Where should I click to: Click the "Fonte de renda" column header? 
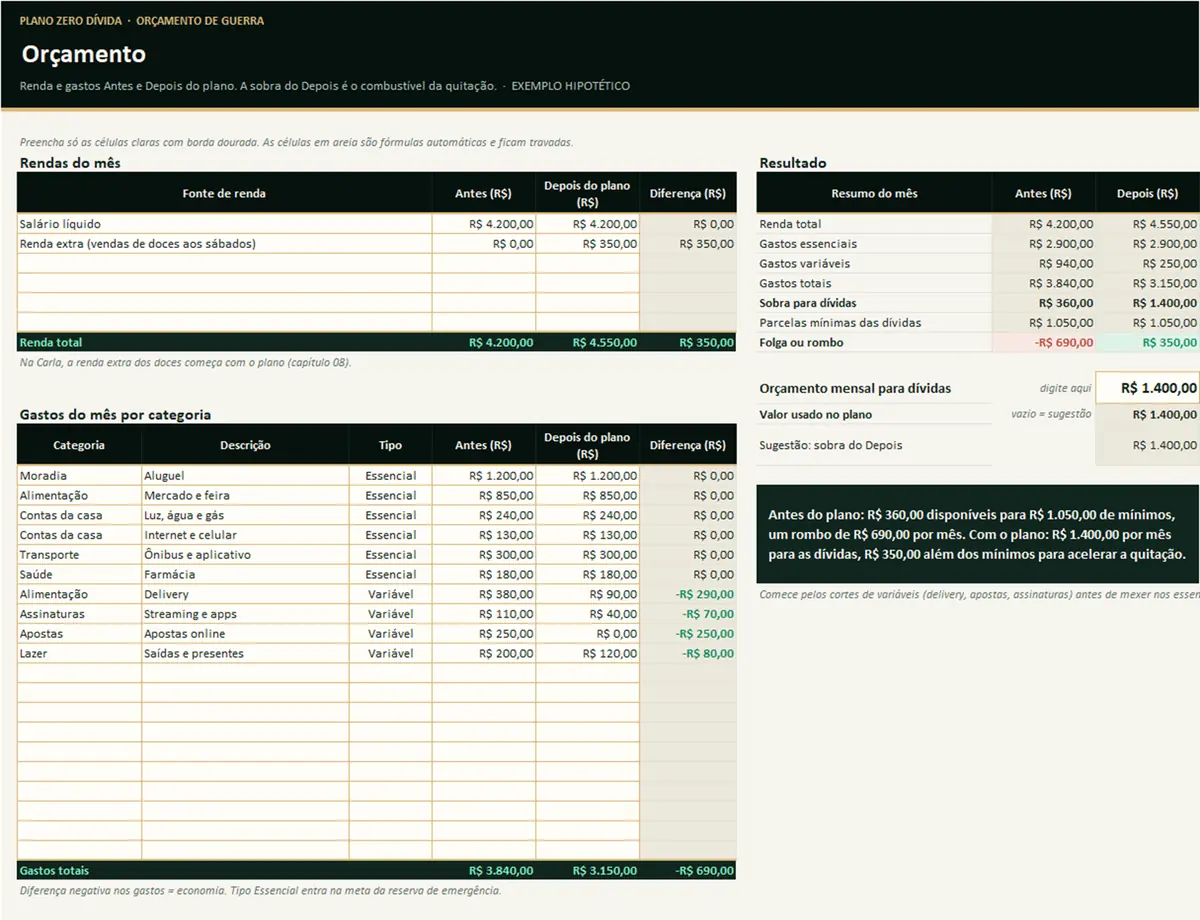click(x=225, y=193)
